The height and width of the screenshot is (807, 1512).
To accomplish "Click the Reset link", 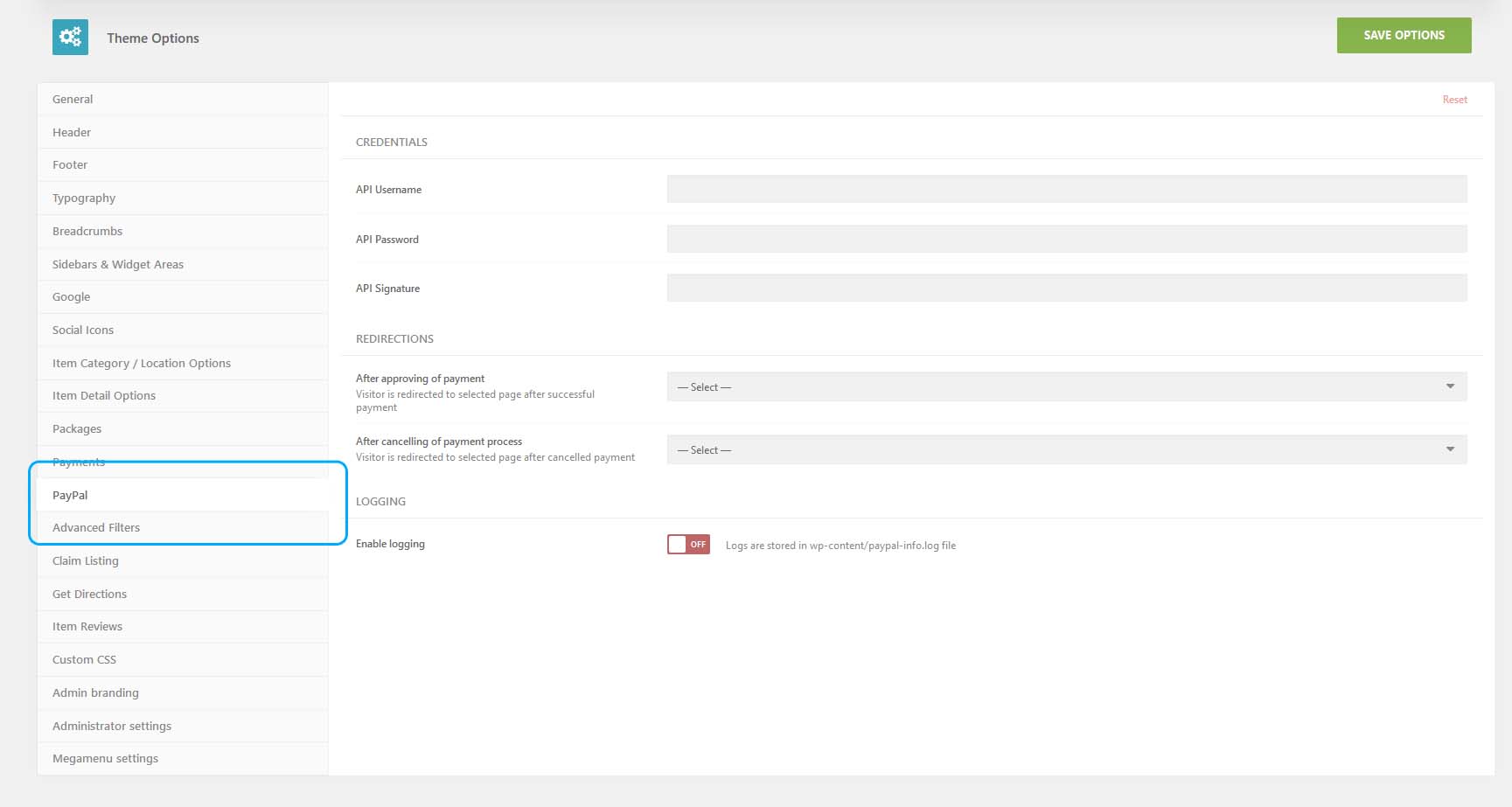I will pyautogui.click(x=1454, y=100).
